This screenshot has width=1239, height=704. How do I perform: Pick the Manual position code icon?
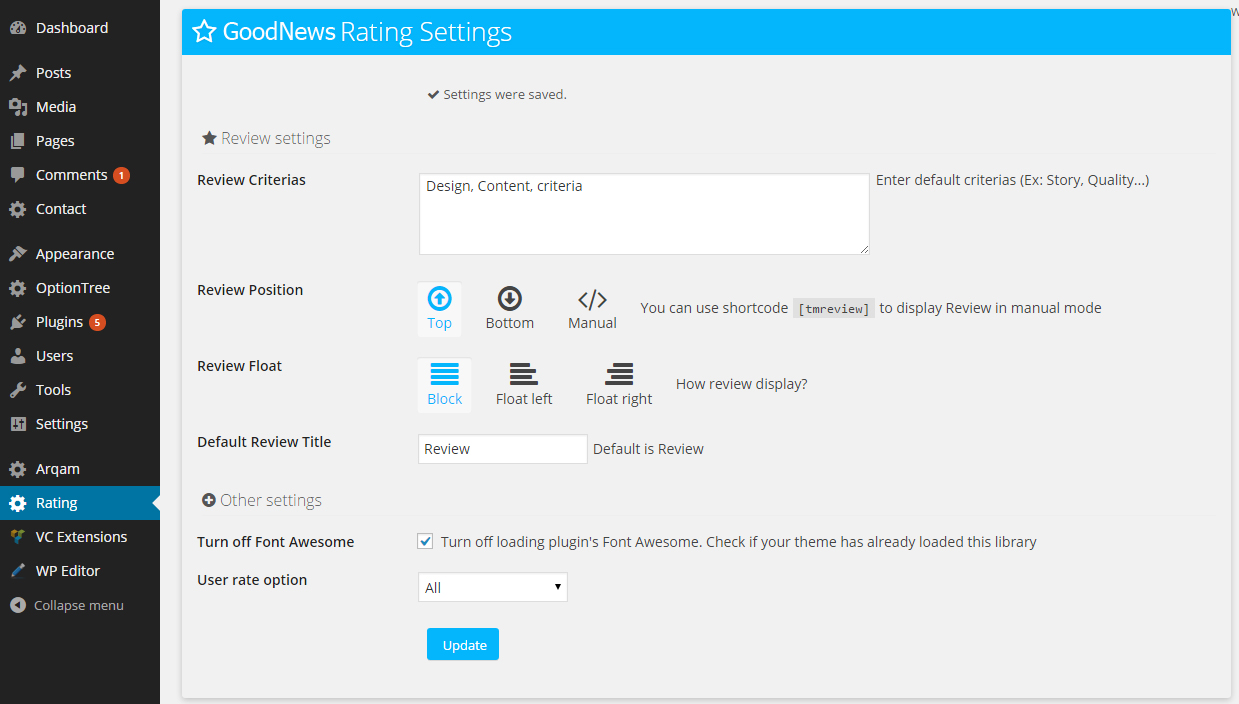[x=592, y=299]
